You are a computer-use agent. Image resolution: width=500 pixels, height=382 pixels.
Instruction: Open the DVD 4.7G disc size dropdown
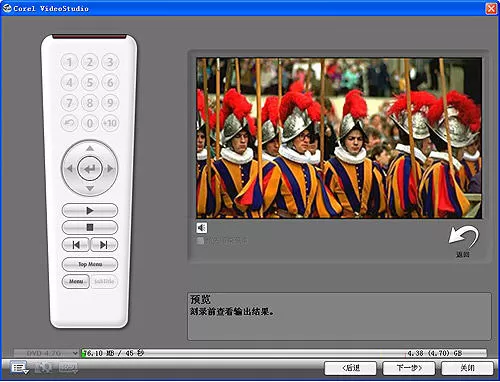pyautogui.click(x=47, y=353)
